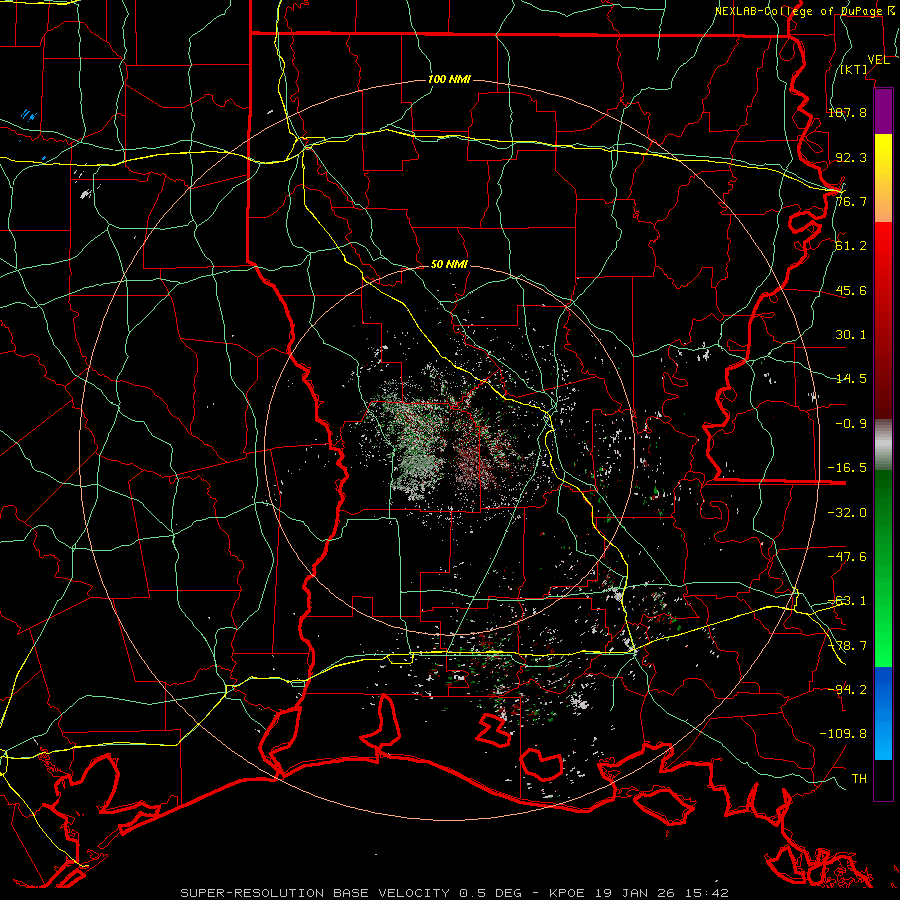Pick the light blue velocity scale segment
Image resolution: width=900 pixels, height=900 pixels.
(883, 743)
